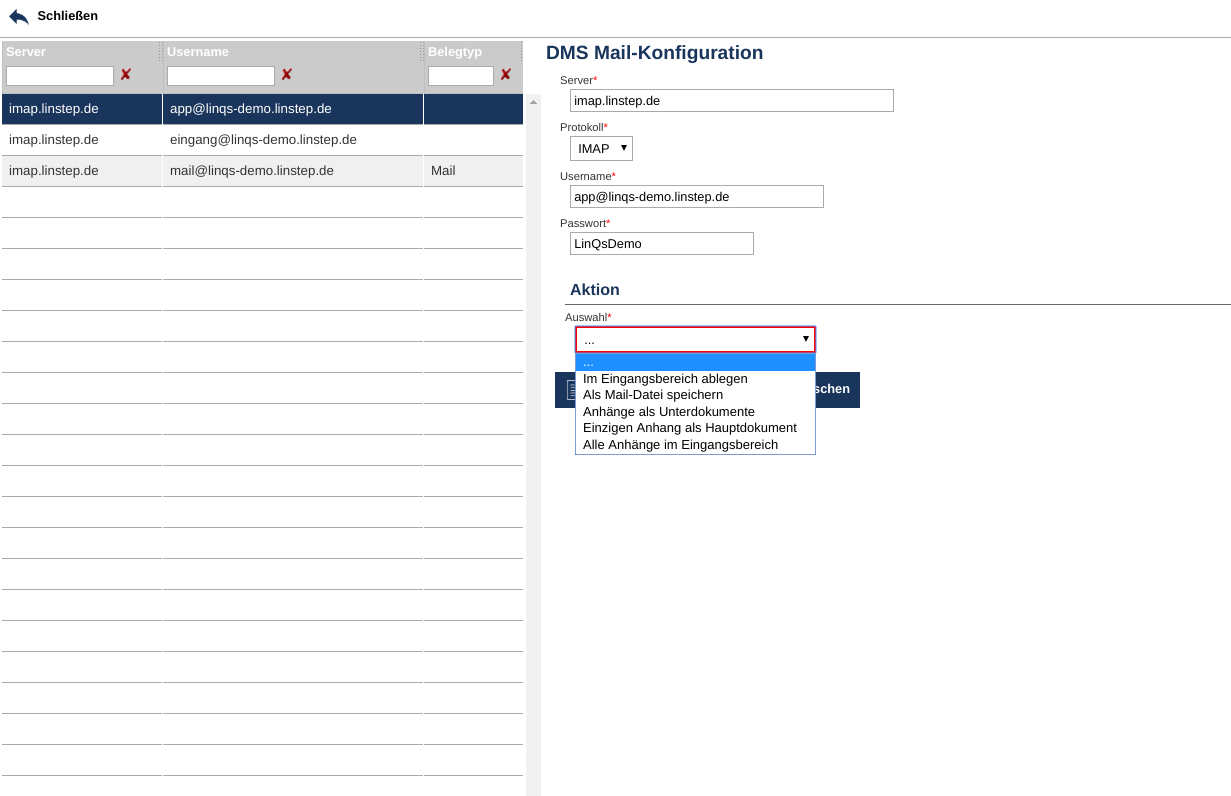Click the partially hidden Löschen button
Screen dimensions: 1231x796
point(837,389)
